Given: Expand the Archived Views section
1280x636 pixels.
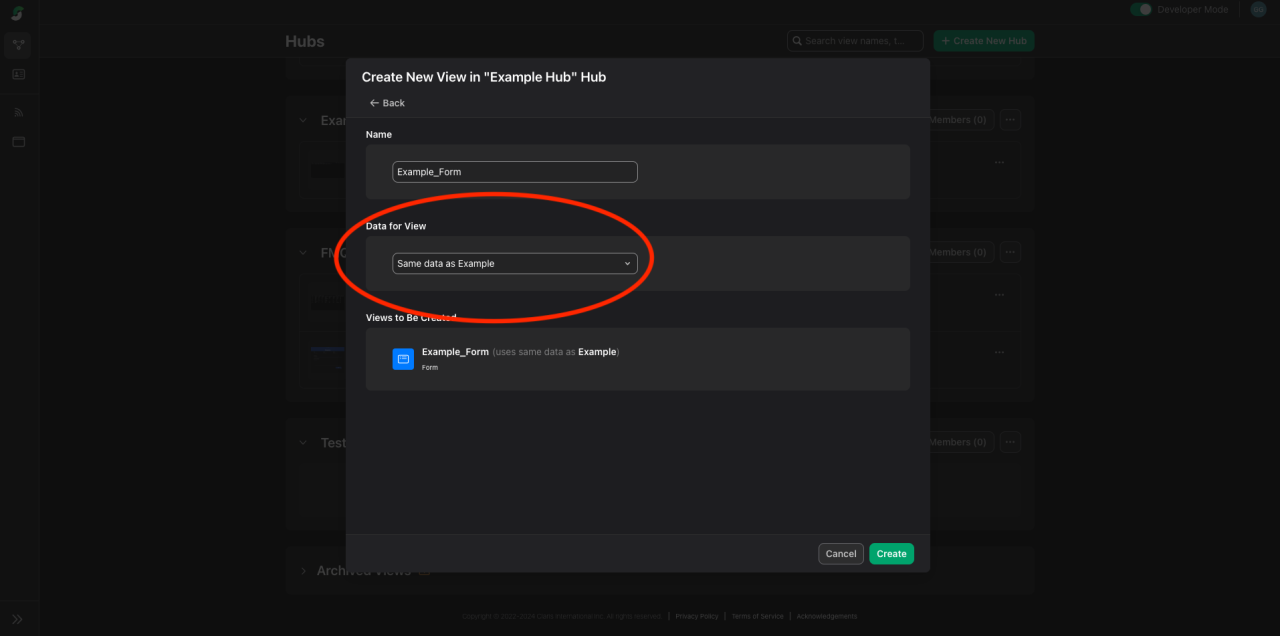Looking at the screenshot, I should pos(304,571).
